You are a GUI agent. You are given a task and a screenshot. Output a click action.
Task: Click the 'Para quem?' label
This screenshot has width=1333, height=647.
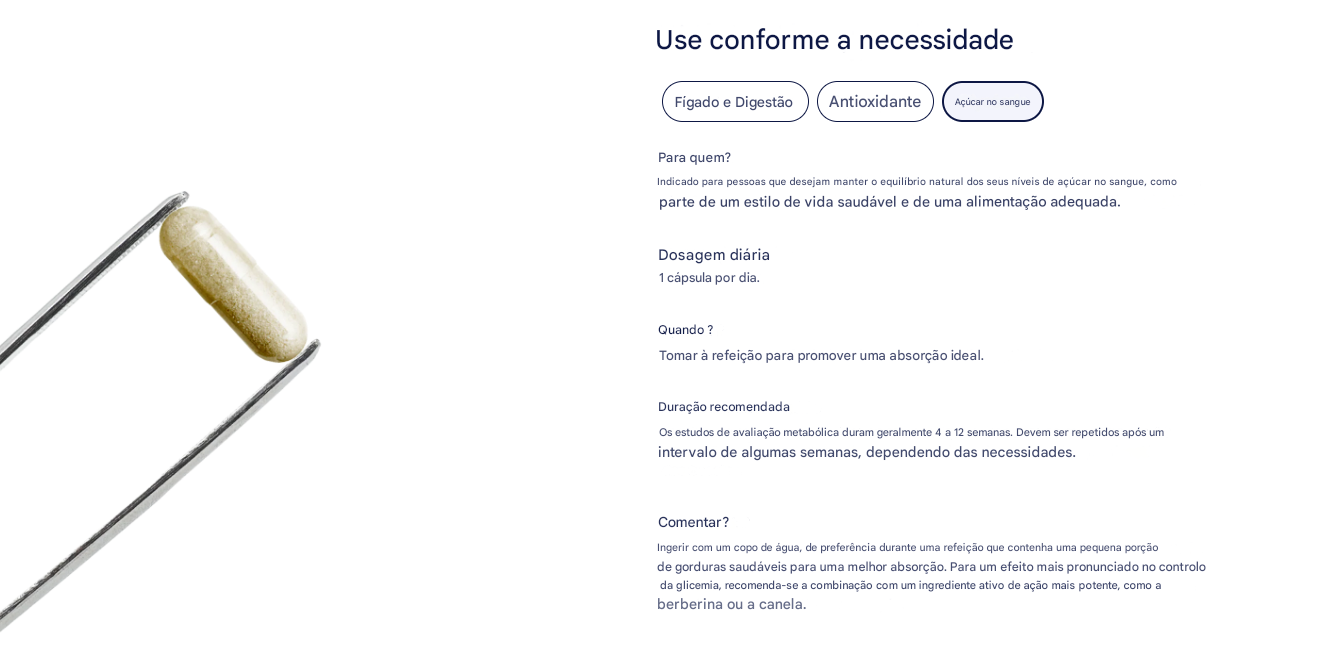(x=694, y=157)
